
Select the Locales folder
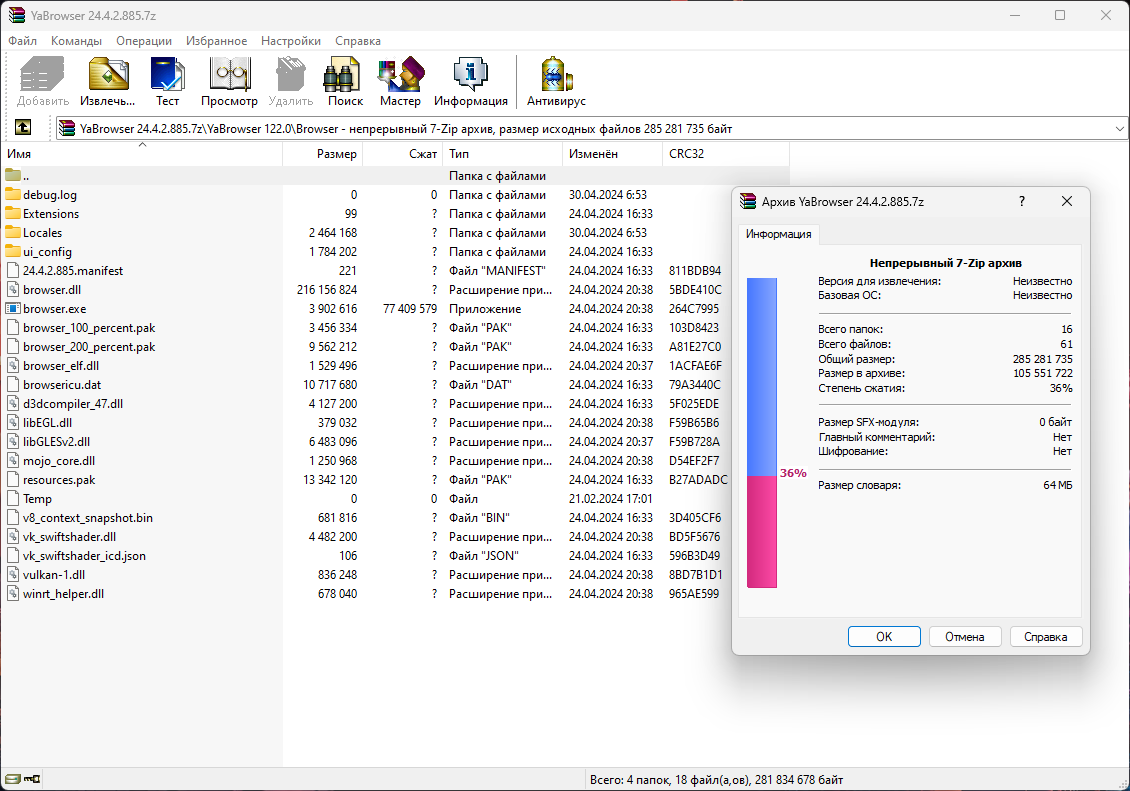coord(43,233)
